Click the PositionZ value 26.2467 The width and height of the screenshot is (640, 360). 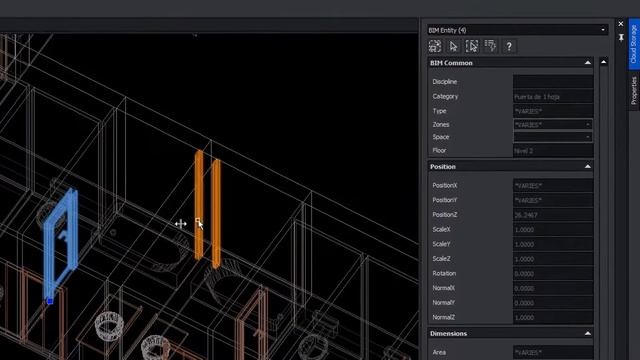coord(553,215)
